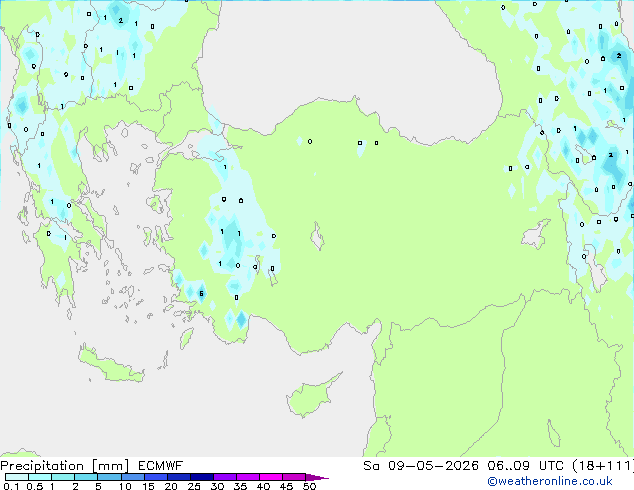This screenshot has width=634, height=490.
Task: Click the (18+111) forecast hour label
Action: 603,466
